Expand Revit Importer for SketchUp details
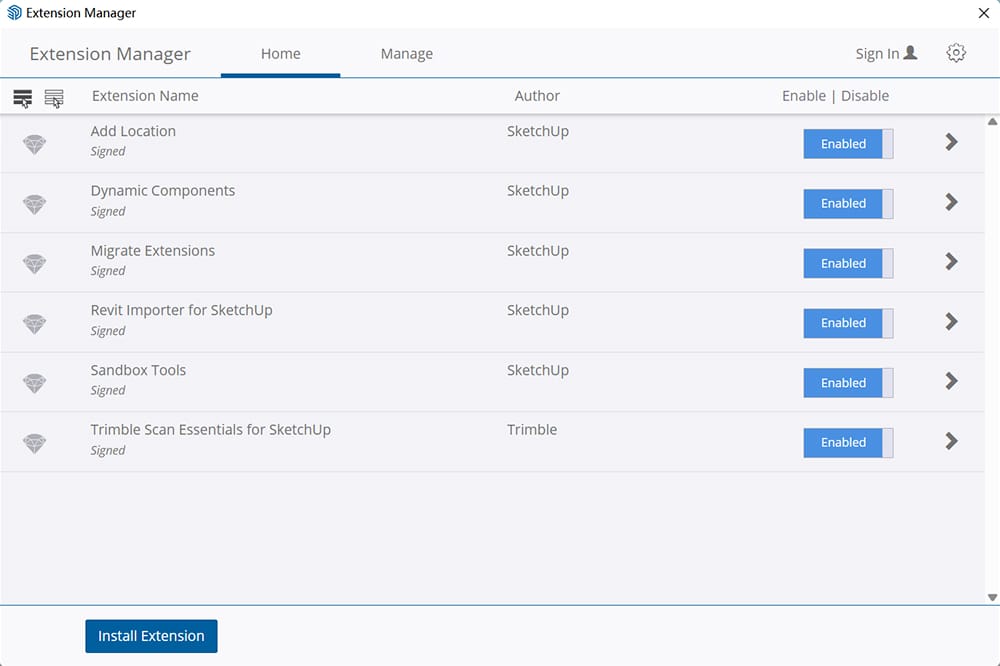Screen dimensions: 1000x666 (x=951, y=322)
